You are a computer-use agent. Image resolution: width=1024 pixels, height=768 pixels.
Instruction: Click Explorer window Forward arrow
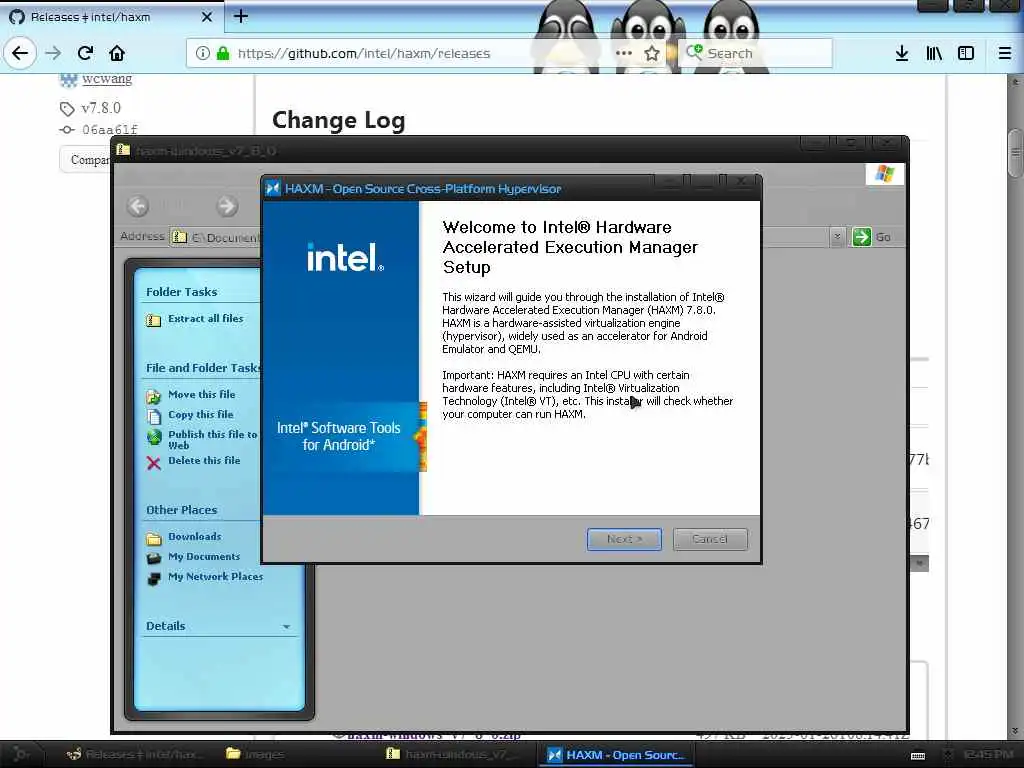[227, 206]
